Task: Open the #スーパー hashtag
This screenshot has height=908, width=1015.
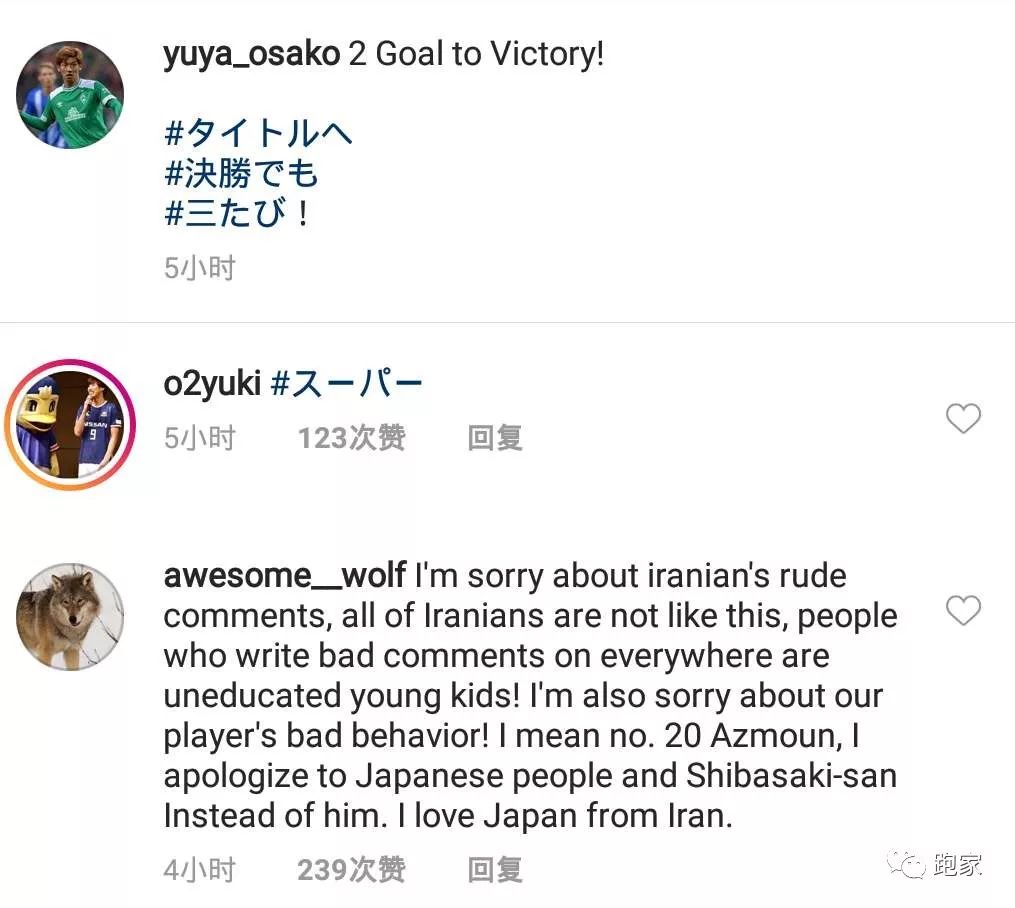Action: [x=347, y=384]
